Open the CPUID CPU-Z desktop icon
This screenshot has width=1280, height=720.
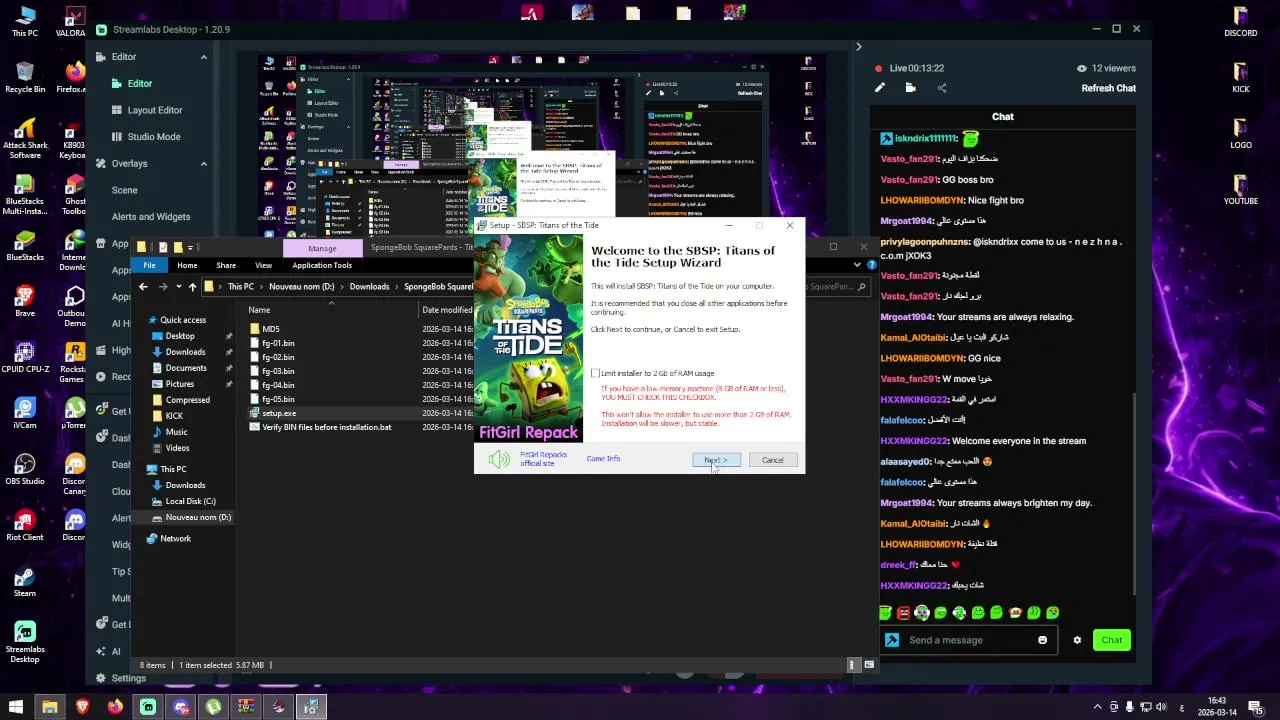[25, 356]
